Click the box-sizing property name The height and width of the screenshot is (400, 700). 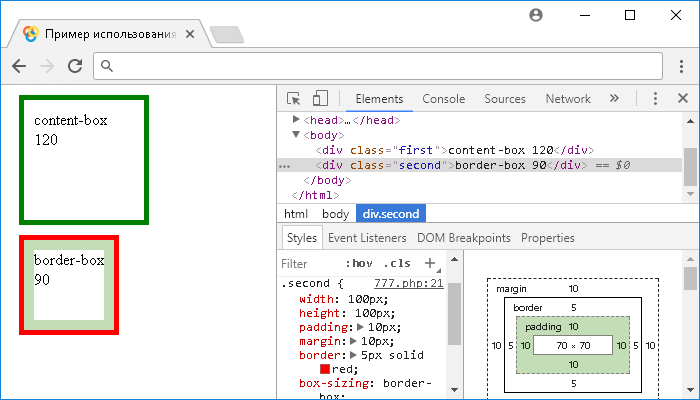[334, 383]
